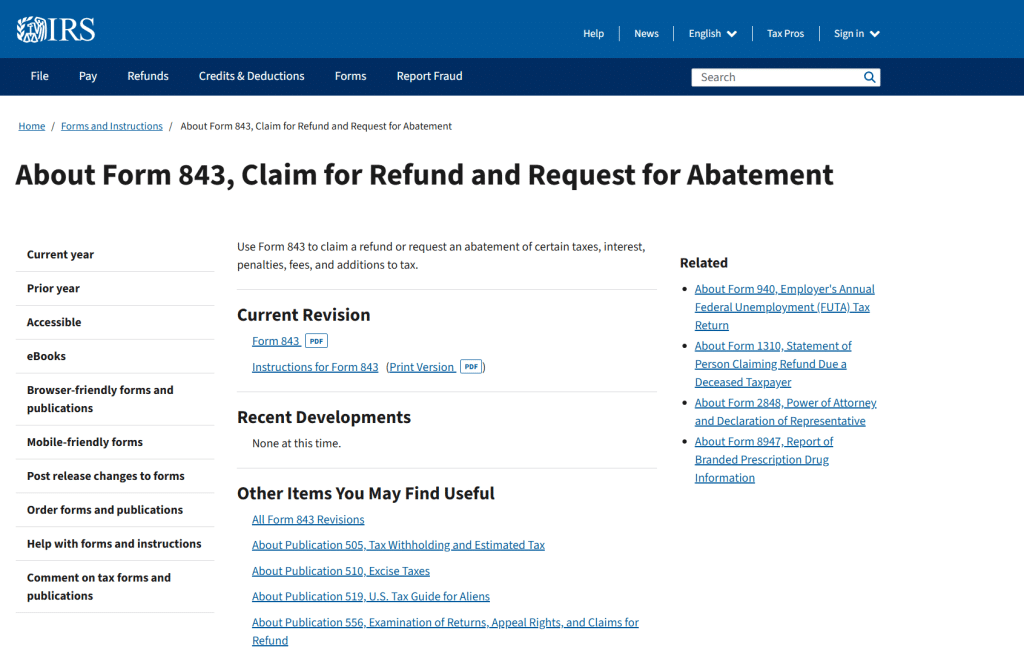The height and width of the screenshot is (653, 1024).
Task: Open Help with forms and instructions
Action: 115,544
